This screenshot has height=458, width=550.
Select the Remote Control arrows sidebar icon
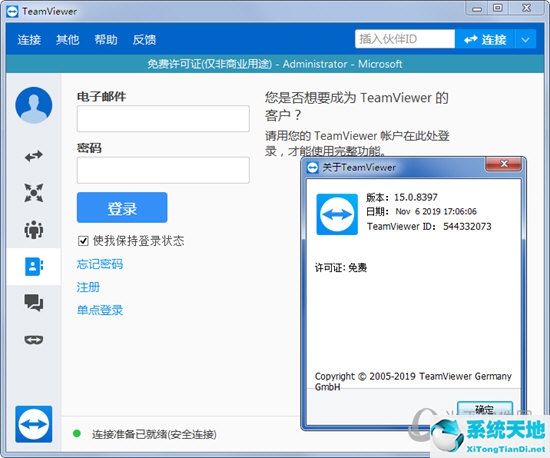pos(34,156)
